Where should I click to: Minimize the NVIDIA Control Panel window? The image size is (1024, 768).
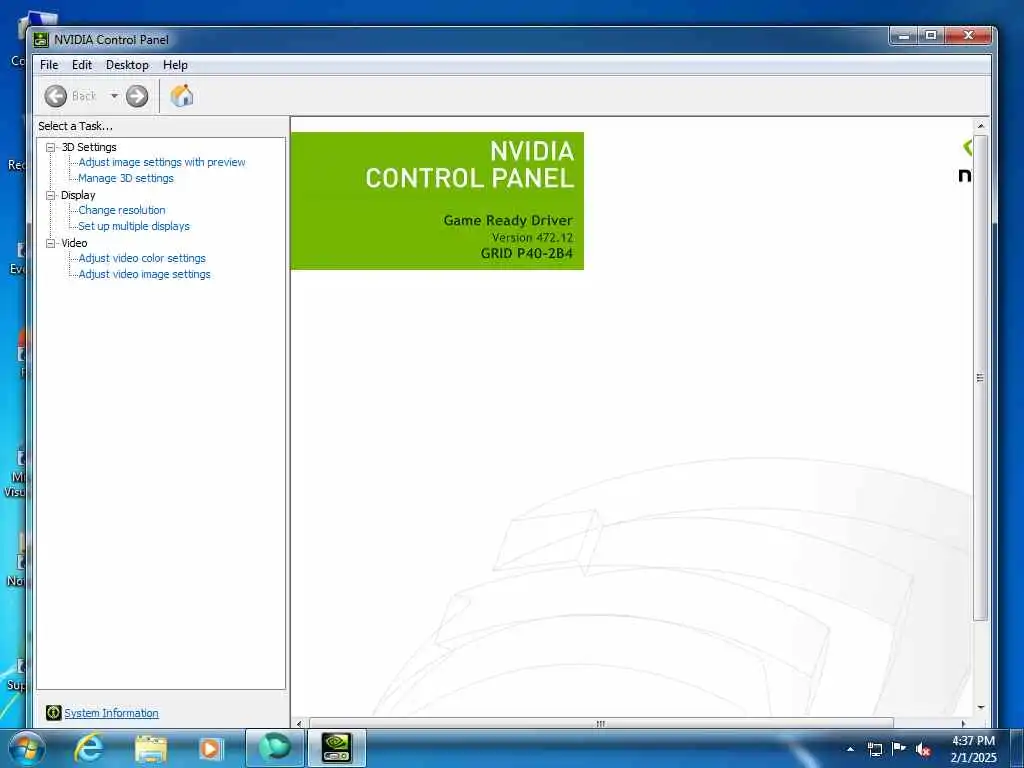click(x=904, y=36)
